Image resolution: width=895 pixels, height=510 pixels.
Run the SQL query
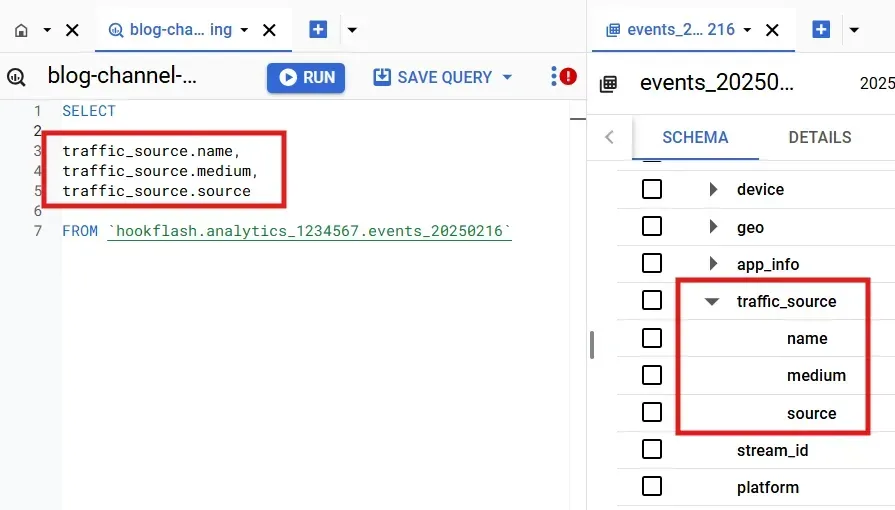click(306, 77)
